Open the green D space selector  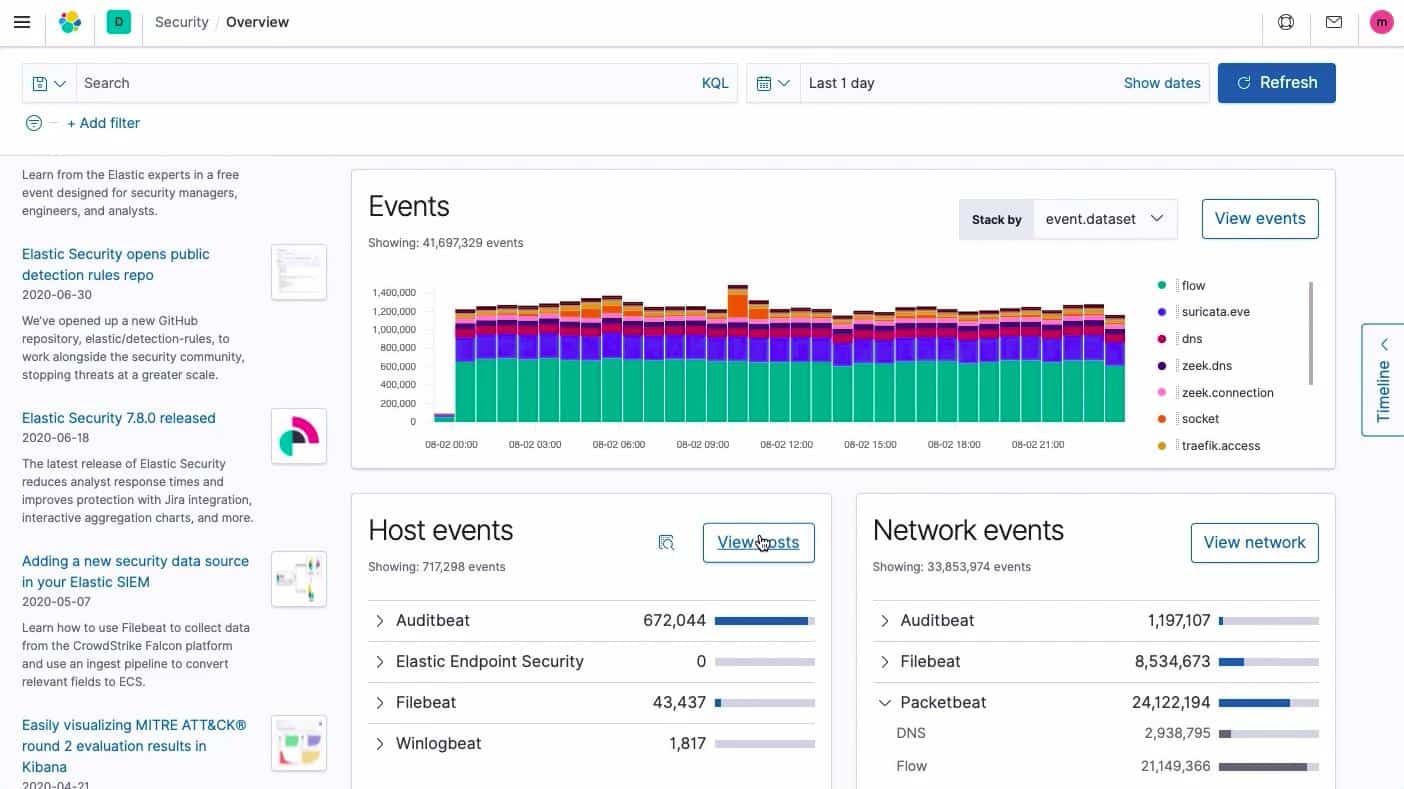tap(119, 22)
